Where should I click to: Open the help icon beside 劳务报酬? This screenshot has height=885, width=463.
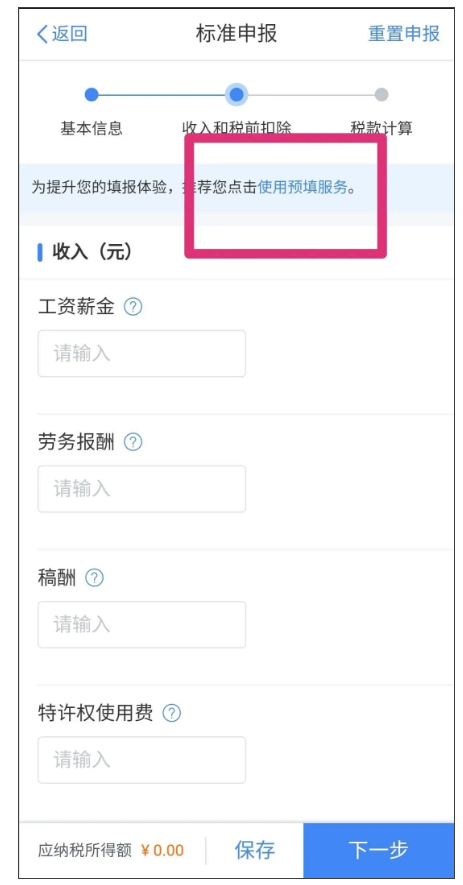tap(133, 442)
